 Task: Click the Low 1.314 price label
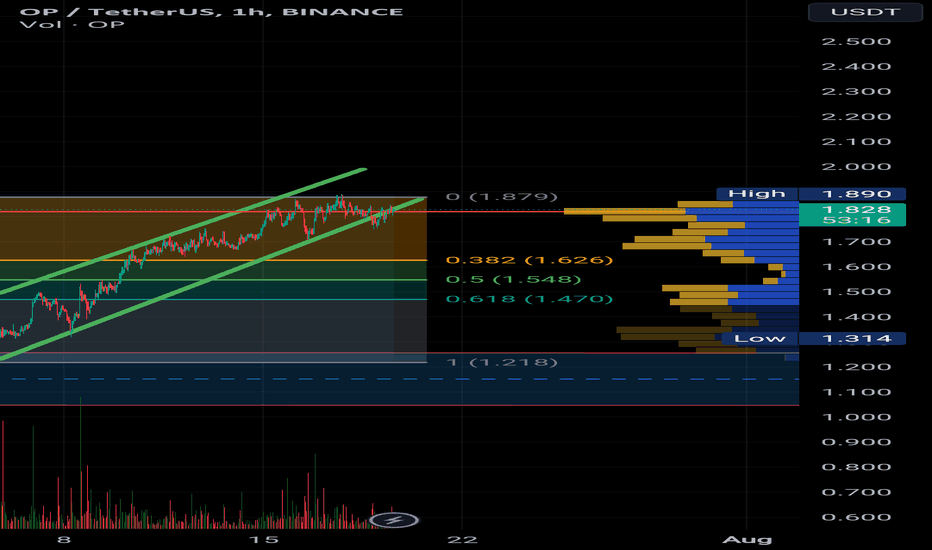coord(813,338)
